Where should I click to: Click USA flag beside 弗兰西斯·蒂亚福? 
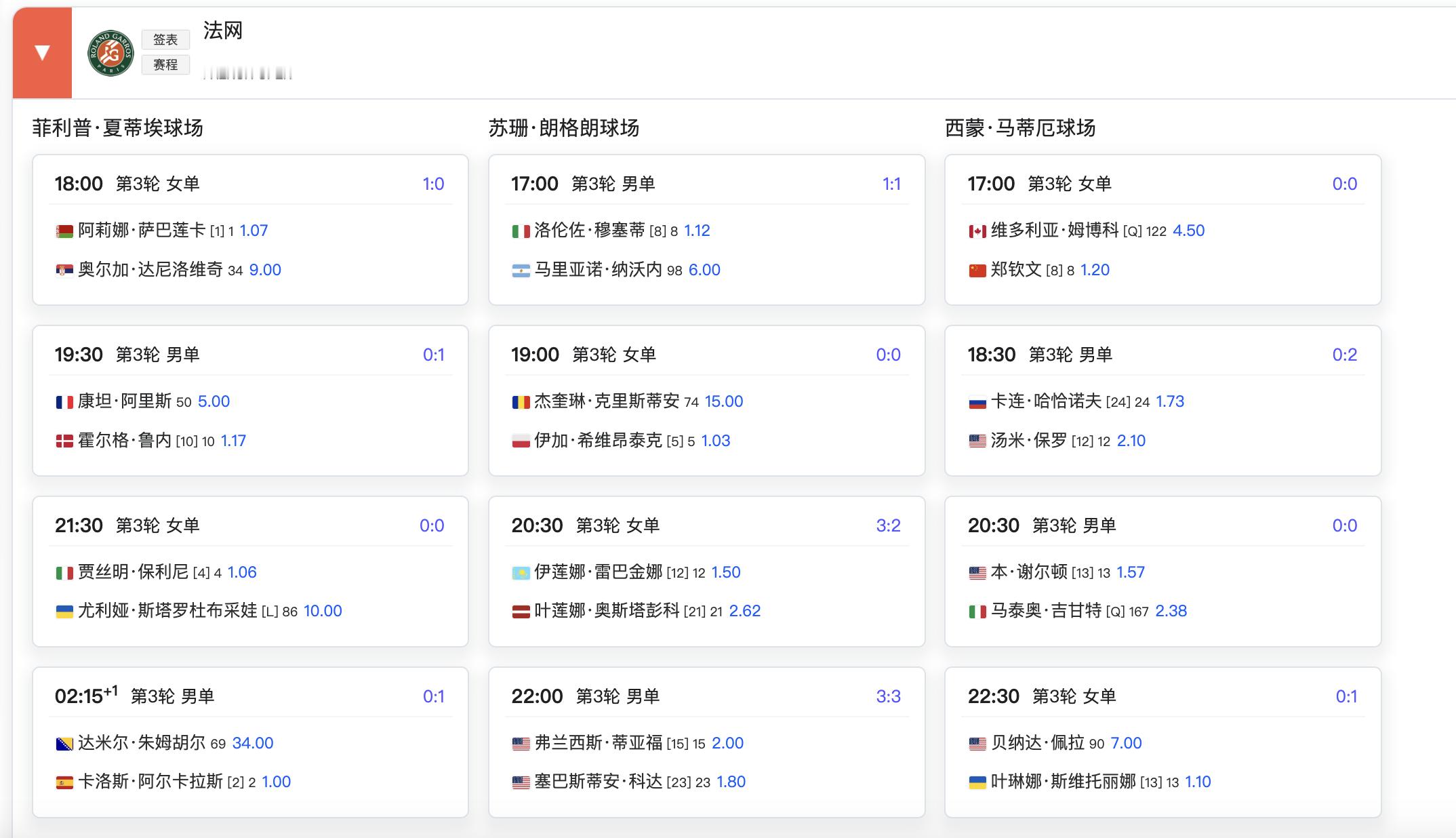pyautogui.click(x=521, y=744)
